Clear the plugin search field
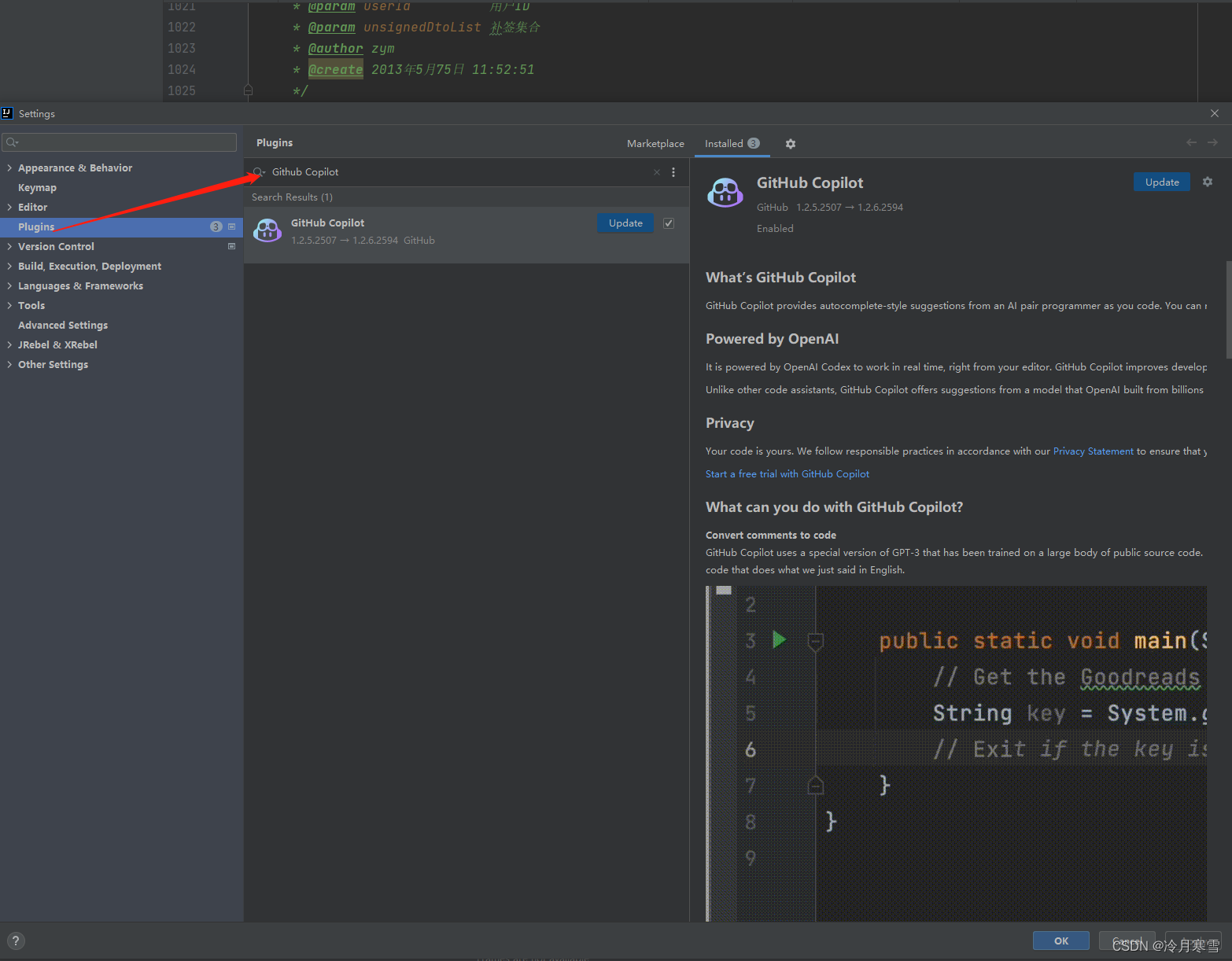Viewport: 1232px width, 961px height. [x=657, y=172]
